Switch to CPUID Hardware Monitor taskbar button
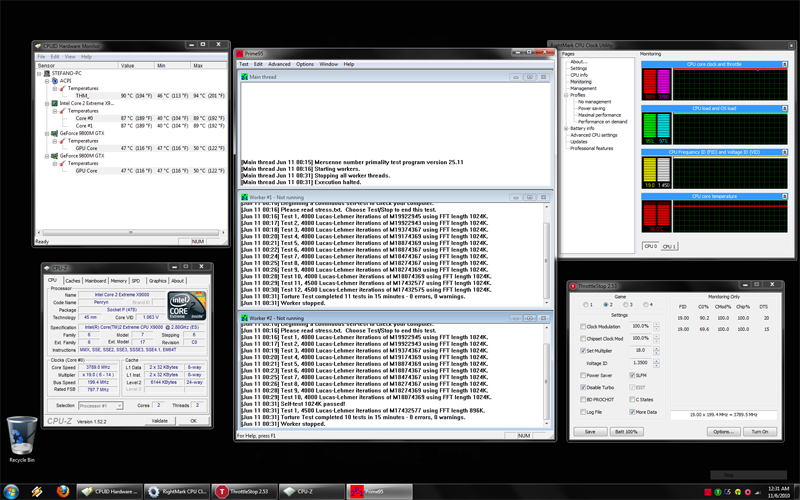 pyautogui.click(x=109, y=492)
